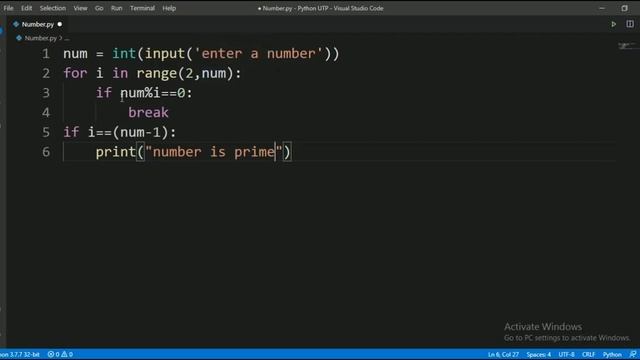This screenshot has width=640, height=360.
Task: Open the Selection menu
Action: (53, 8)
